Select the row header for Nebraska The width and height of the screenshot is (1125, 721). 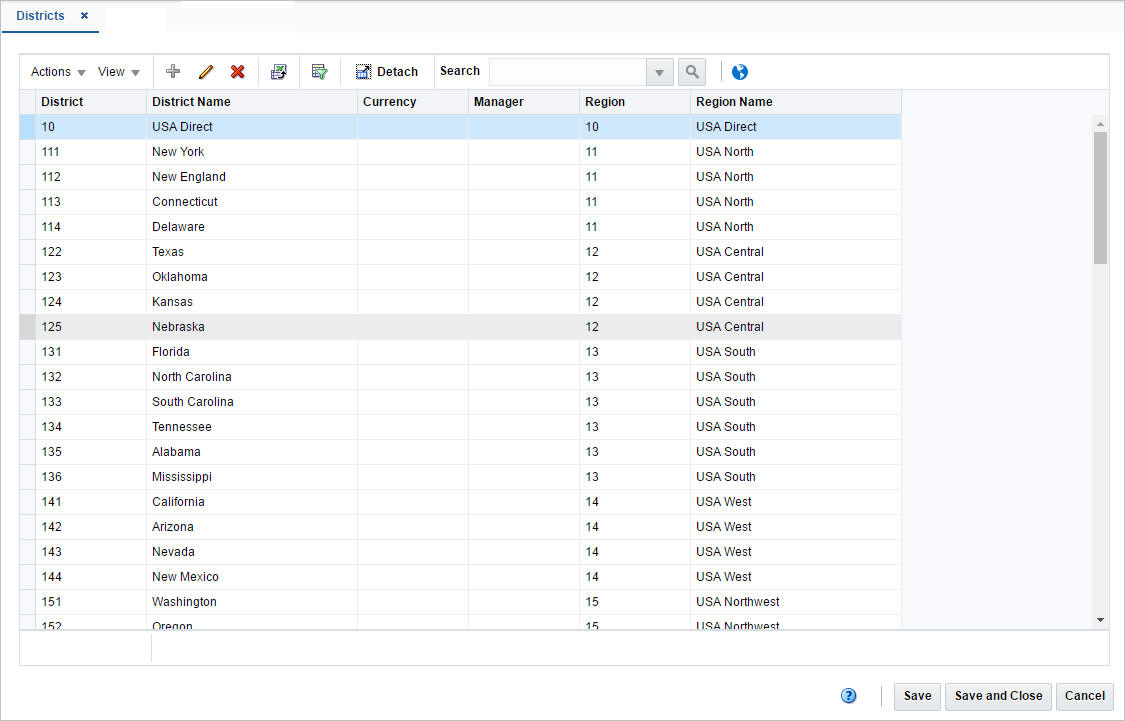[27, 326]
